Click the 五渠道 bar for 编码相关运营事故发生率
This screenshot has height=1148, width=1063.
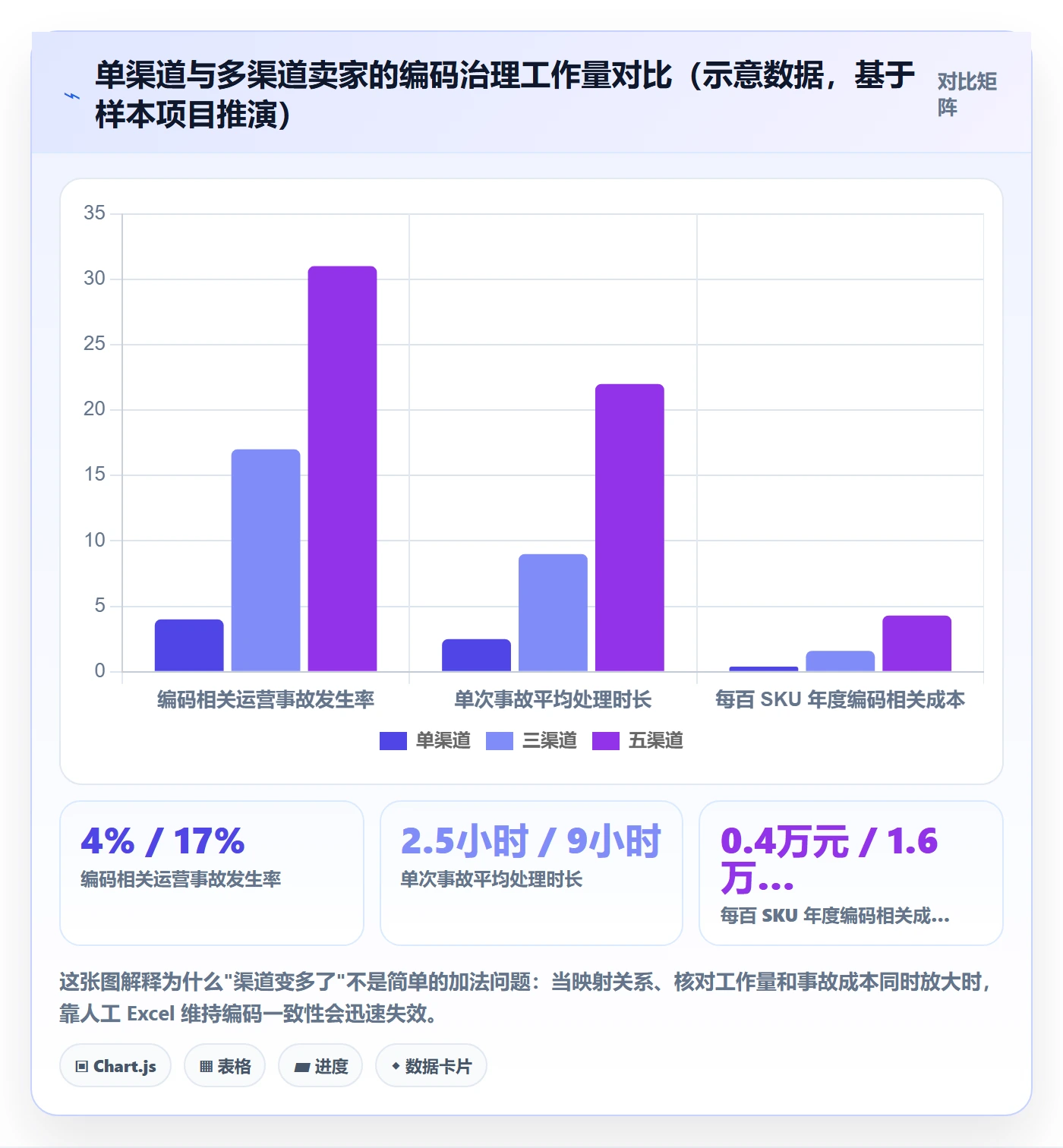342,468
